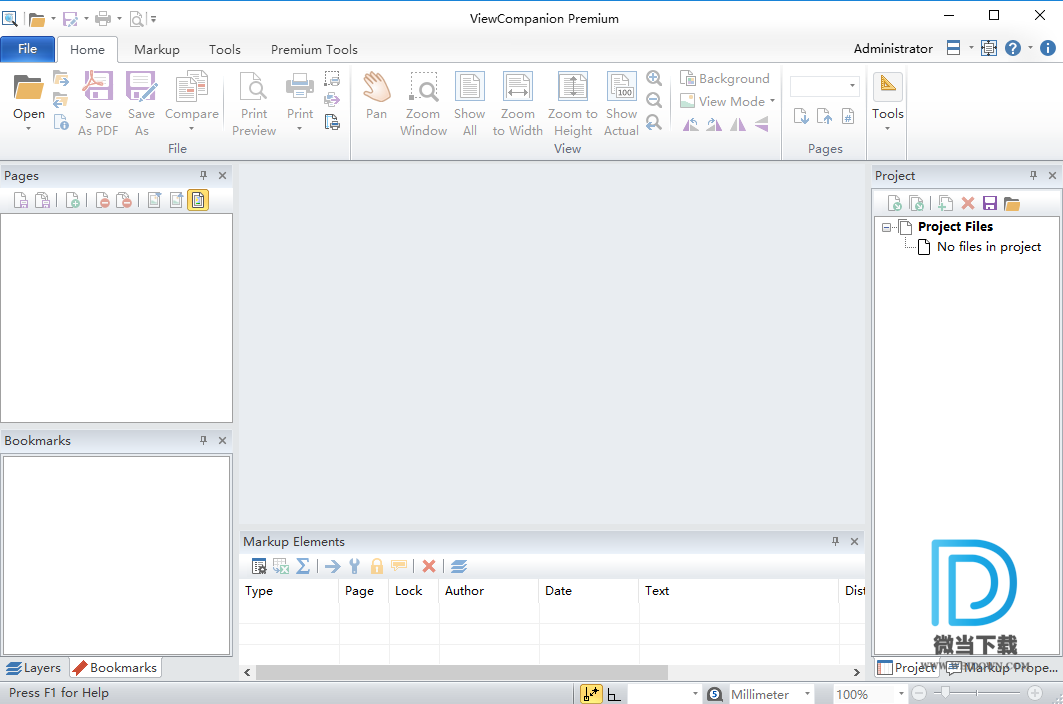The image size is (1063, 704).
Task: Switch to the Tools ribbon tab
Action: tap(224, 50)
